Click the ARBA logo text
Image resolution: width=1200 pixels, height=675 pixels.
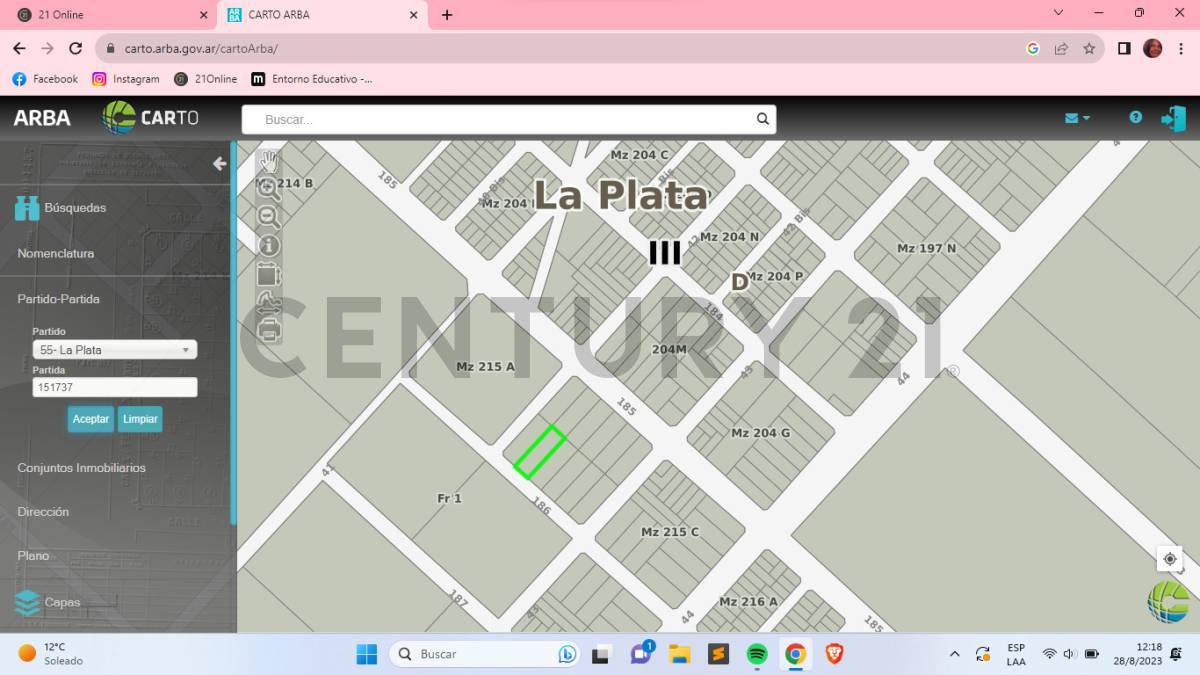42,118
